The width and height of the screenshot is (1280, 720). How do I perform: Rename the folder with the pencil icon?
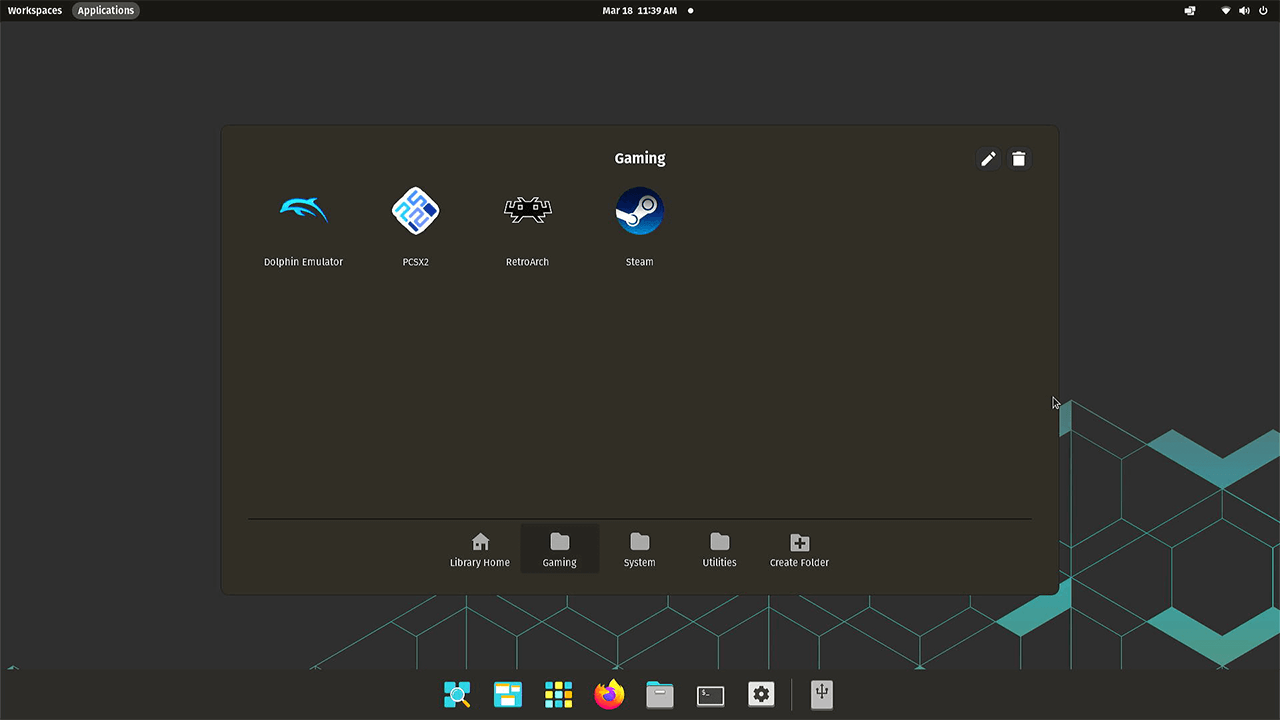coord(988,159)
